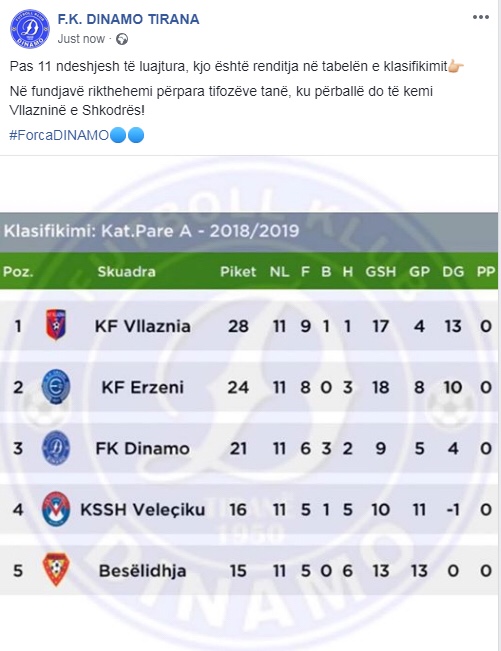
Task: Click the 'Just now' post timestamp
Action: coord(81,39)
